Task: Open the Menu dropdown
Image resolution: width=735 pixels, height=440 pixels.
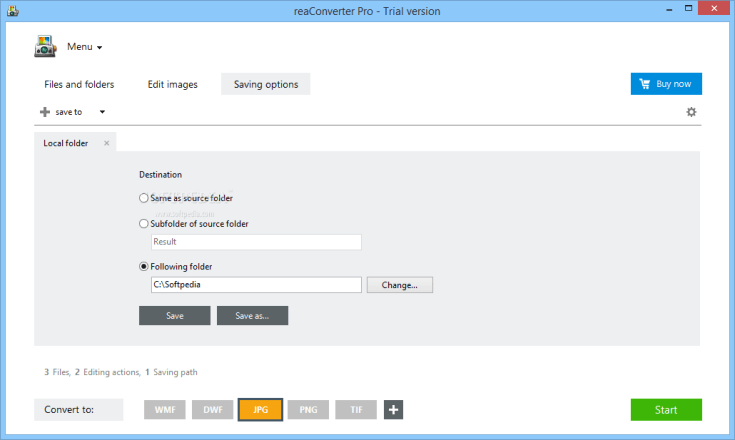Action: pyautogui.click(x=84, y=47)
